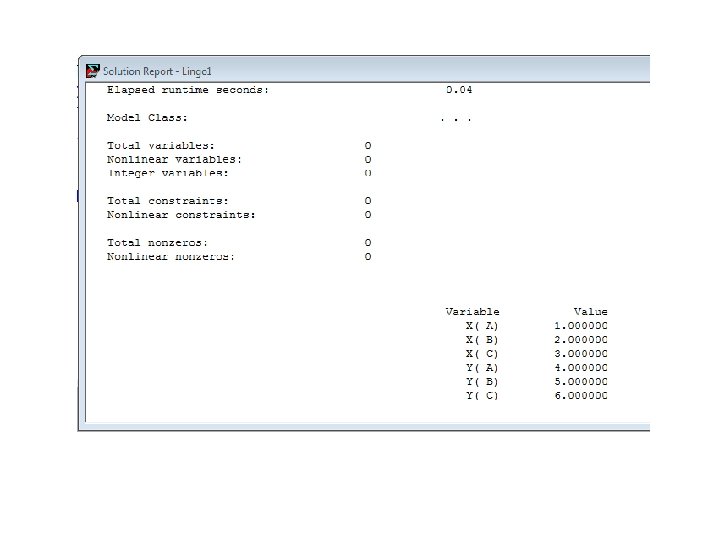Select the Total nonzeros label
Viewport: 720px width, 540px height.
point(157,242)
